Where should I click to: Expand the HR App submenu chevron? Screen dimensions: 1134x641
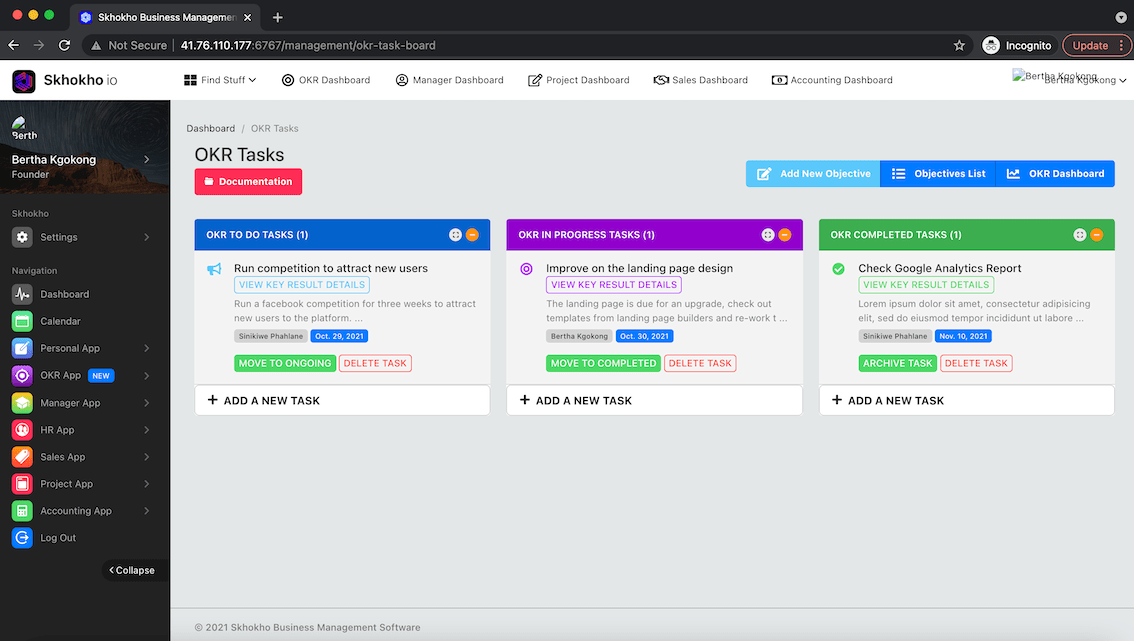coord(147,430)
